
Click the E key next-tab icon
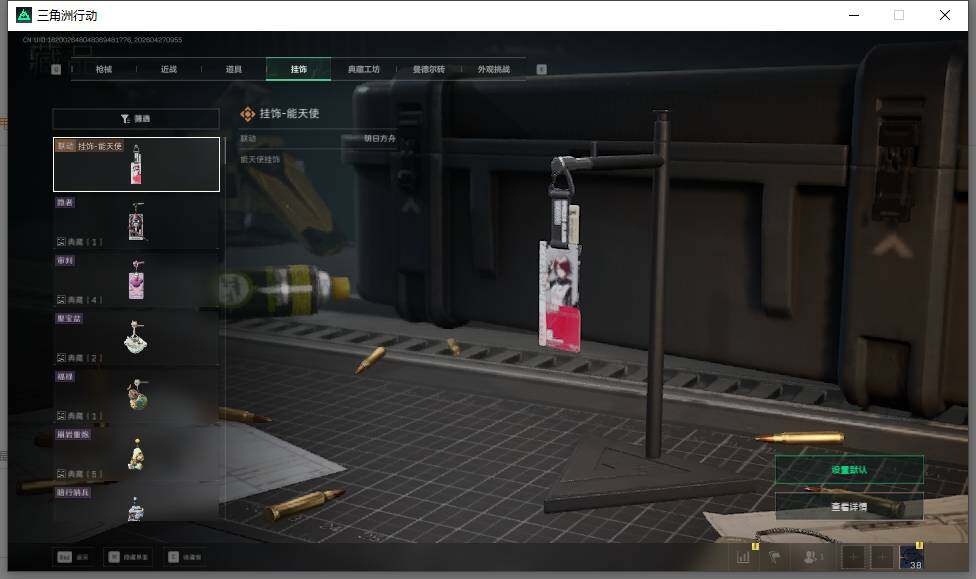coord(541,70)
